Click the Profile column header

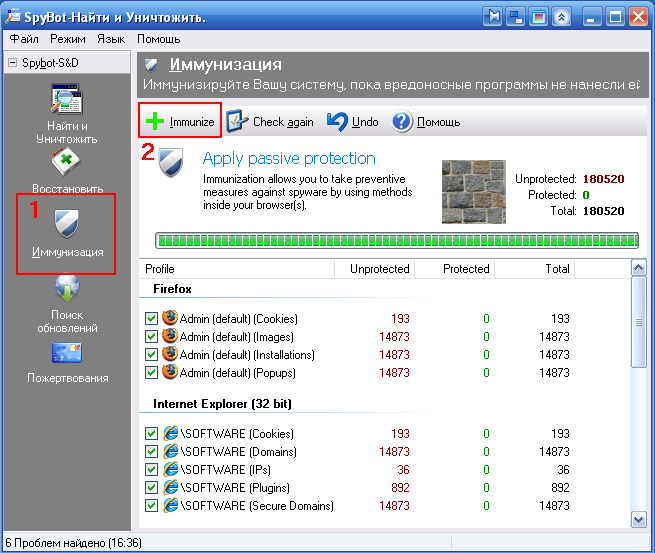(236, 269)
